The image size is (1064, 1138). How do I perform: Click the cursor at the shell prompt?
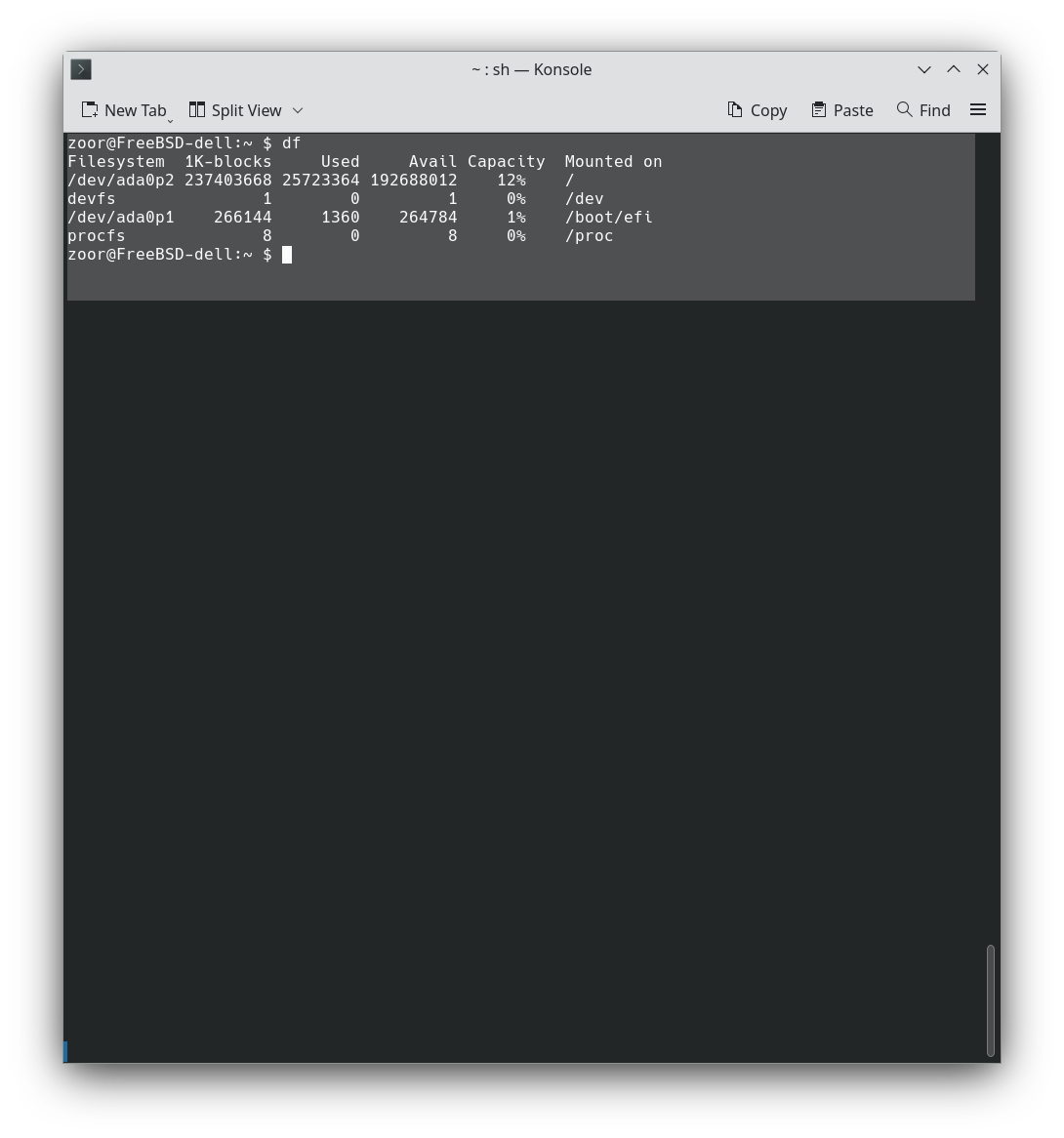pyautogui.click(x=287, y=255)
